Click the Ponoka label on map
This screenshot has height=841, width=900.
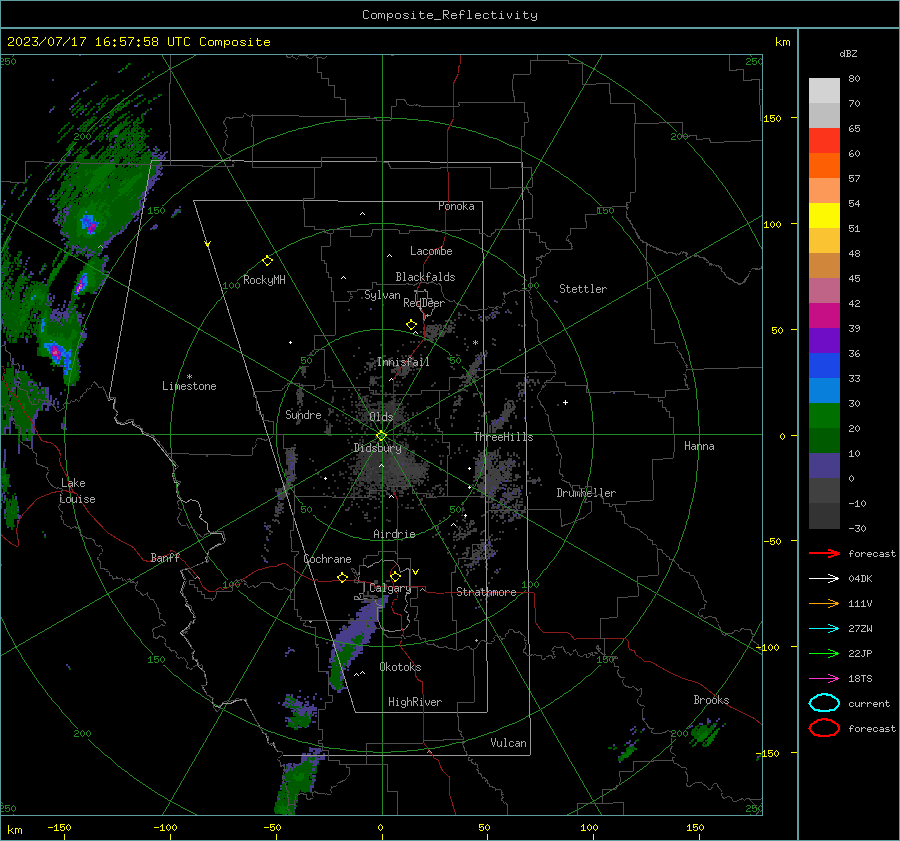click(456, 206)
